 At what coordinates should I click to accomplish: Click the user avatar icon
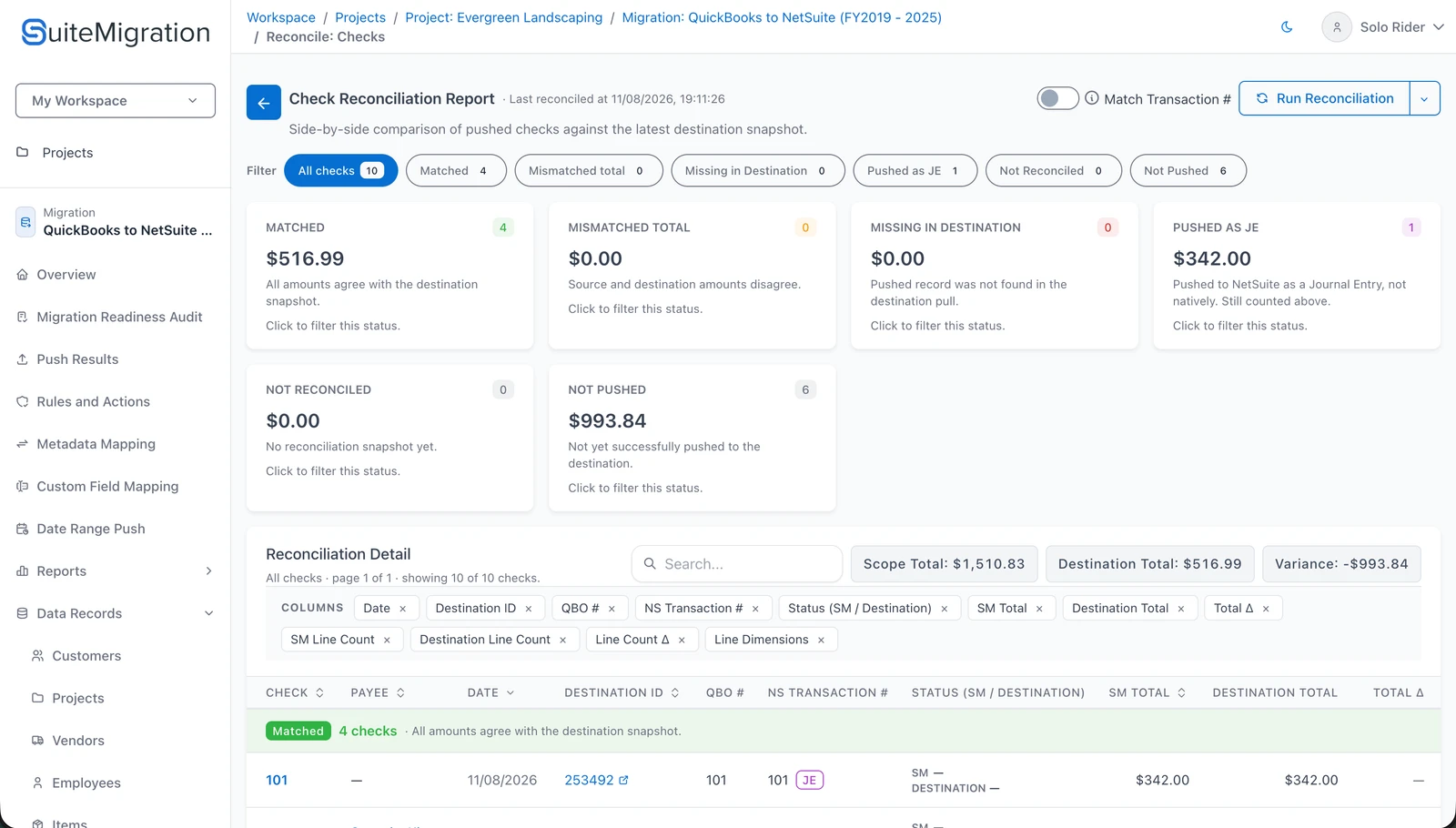[1336, 27]
